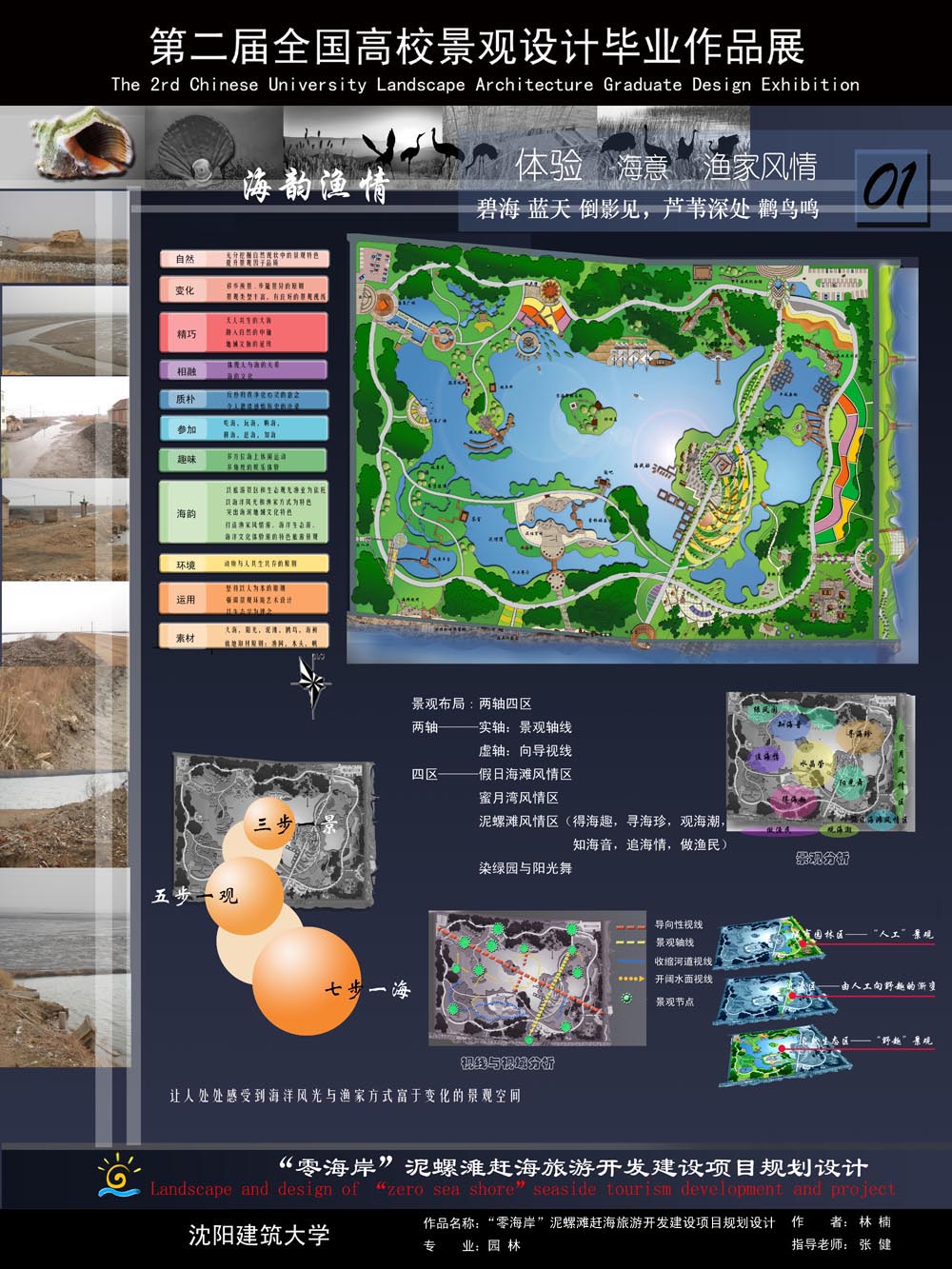Click the 五步一观 orange sphere

245,896
